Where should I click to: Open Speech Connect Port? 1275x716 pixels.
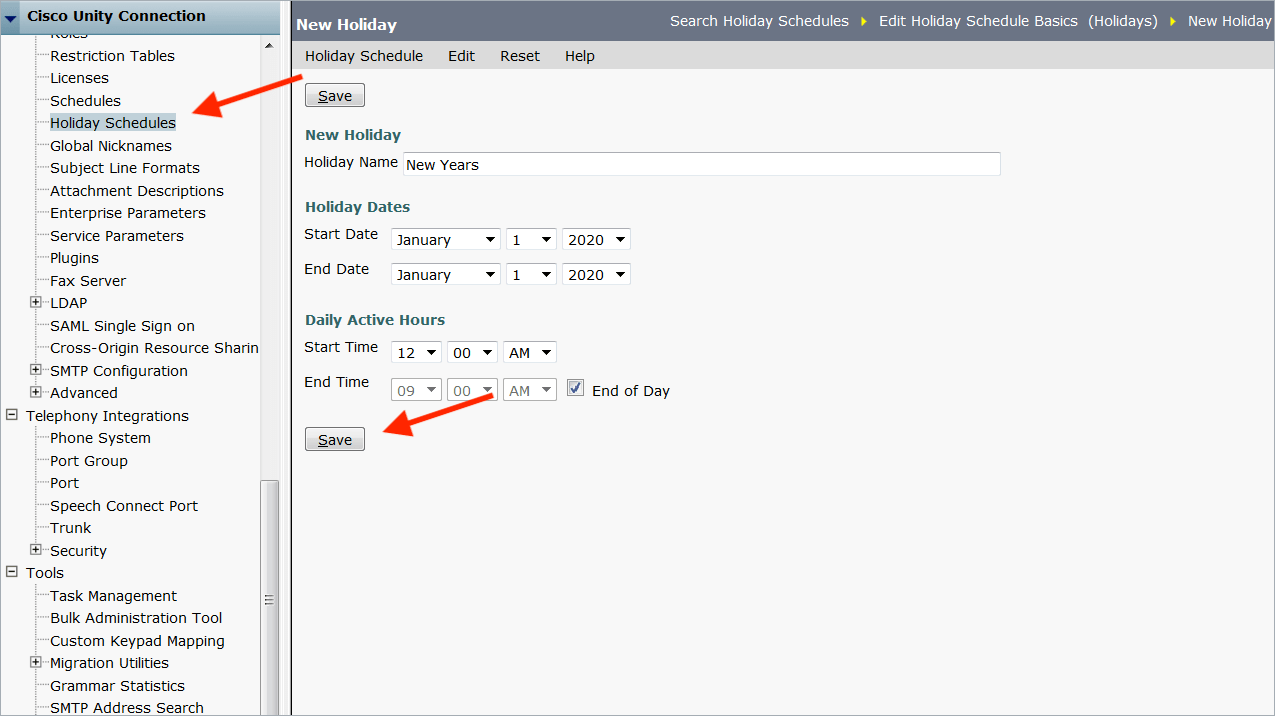point(124,506)
